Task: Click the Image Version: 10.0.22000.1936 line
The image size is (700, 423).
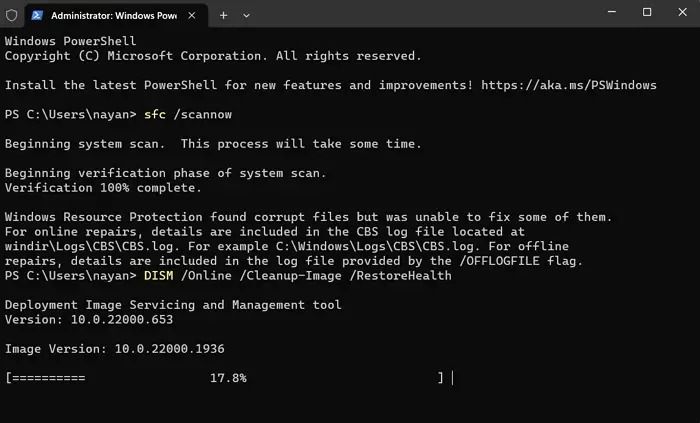Action: click(x=115, y=348)
